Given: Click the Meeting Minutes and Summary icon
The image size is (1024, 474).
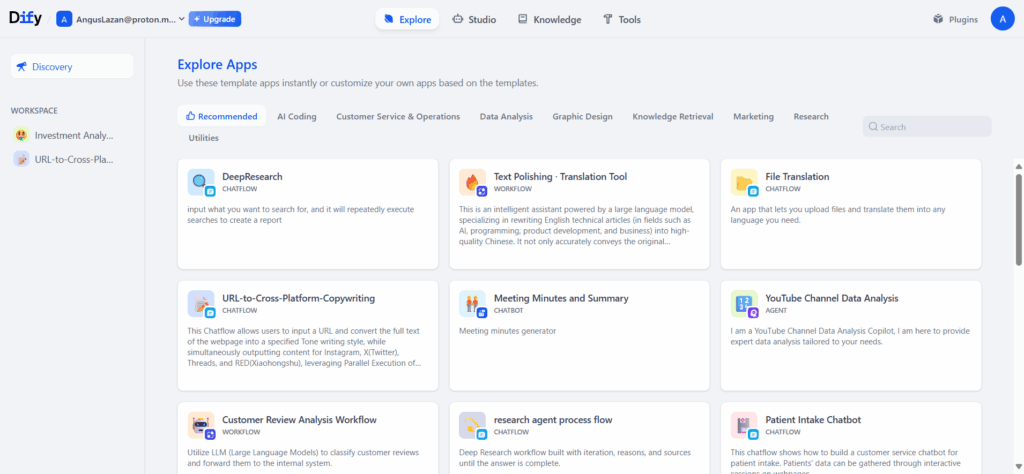Looking at the screenshot, I should pyautogui.click(x=473, y=304).
